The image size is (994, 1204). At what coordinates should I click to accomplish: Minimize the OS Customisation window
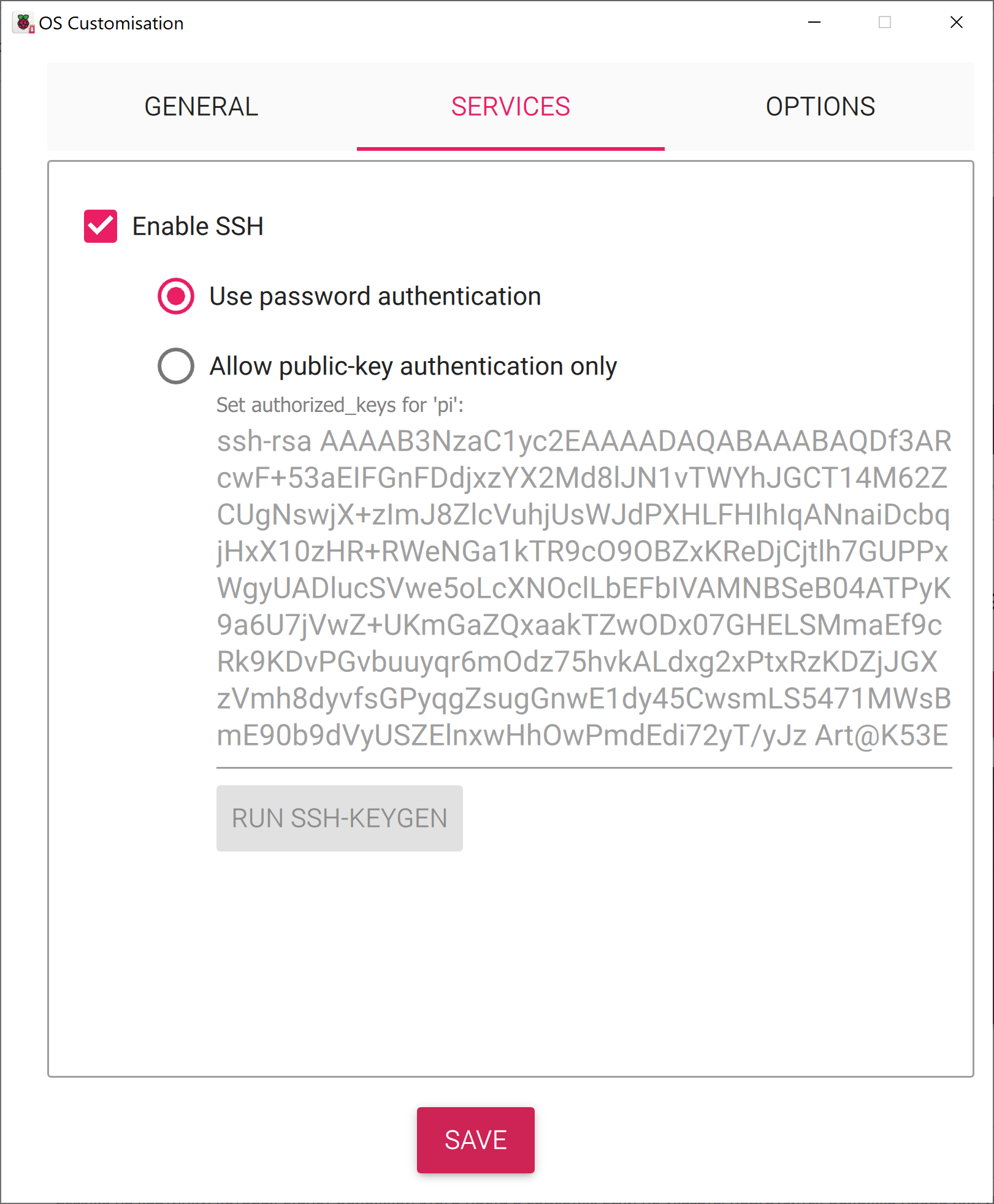click(814, 23)
